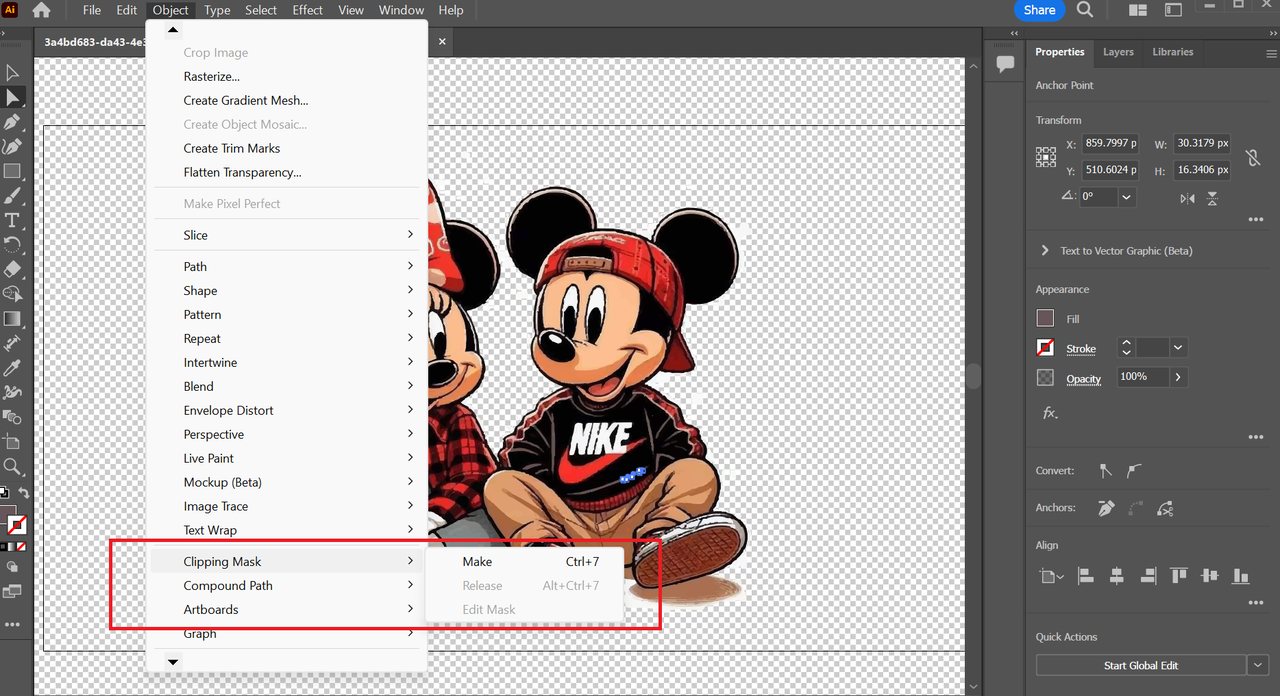Flip selection vertically in Transform

pyautogui.click(x=1212, y=198)
